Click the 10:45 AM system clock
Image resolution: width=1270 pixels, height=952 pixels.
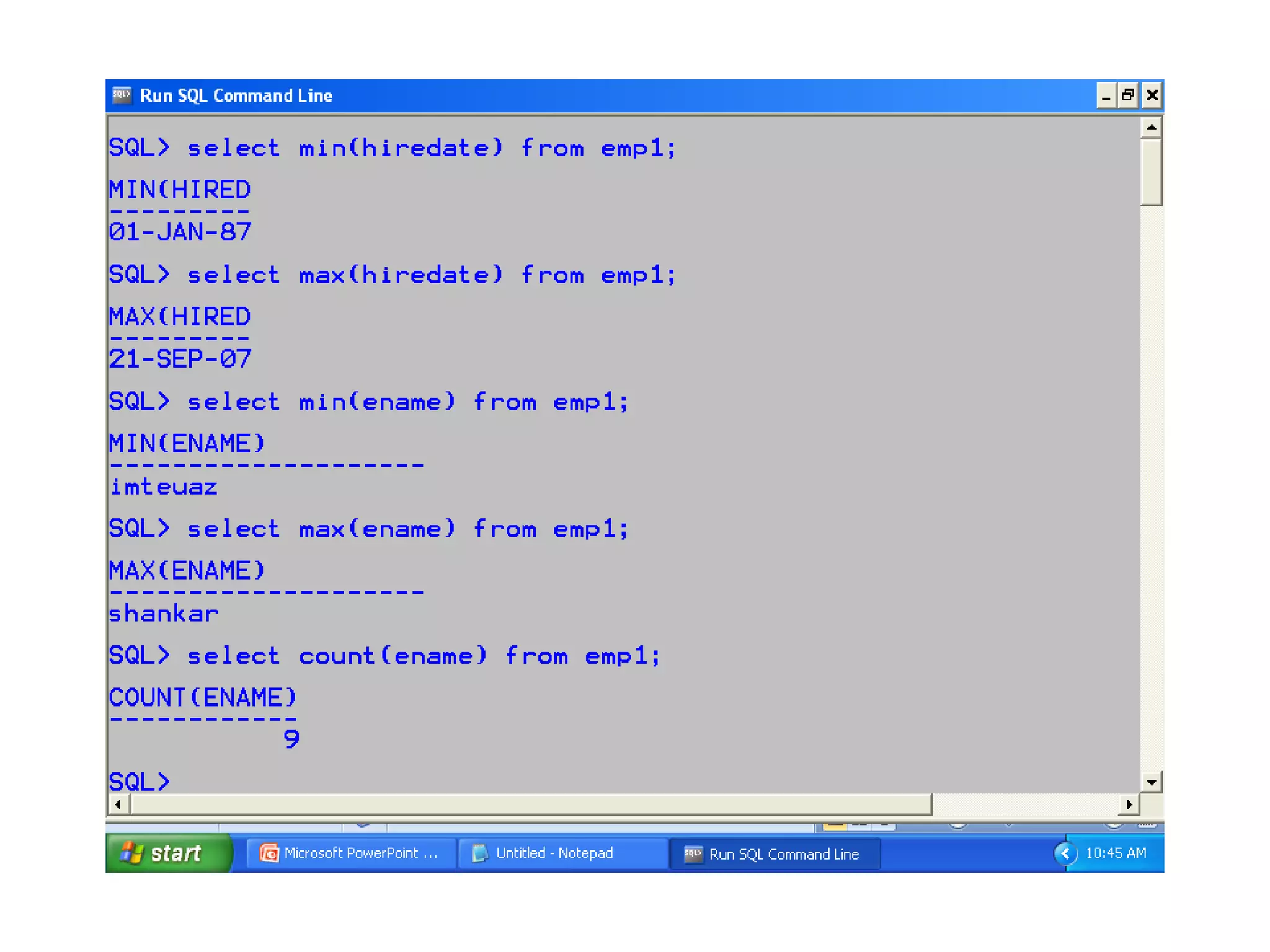[1116, 853]
